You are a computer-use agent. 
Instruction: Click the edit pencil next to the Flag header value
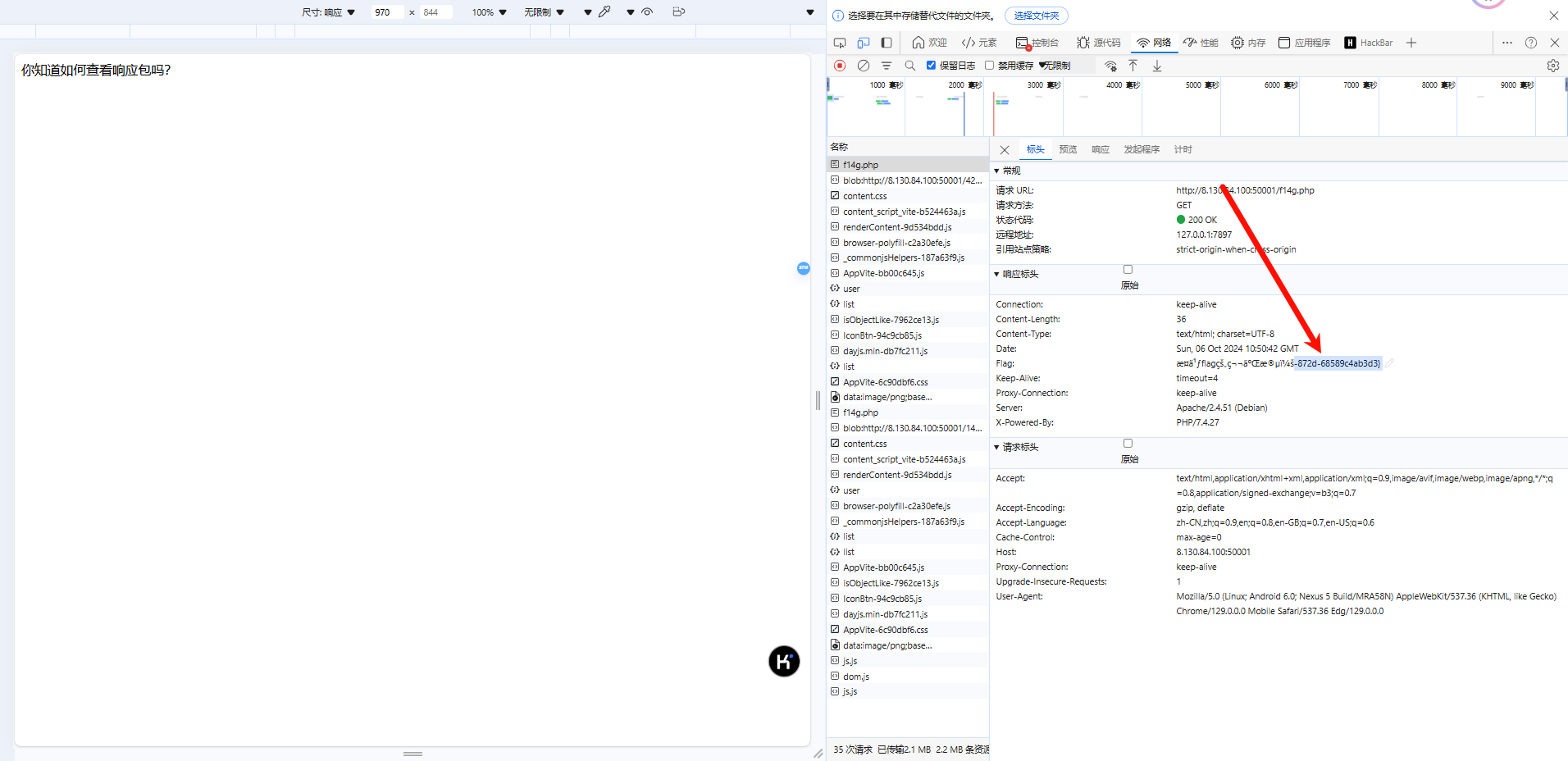pos(1389,363)
